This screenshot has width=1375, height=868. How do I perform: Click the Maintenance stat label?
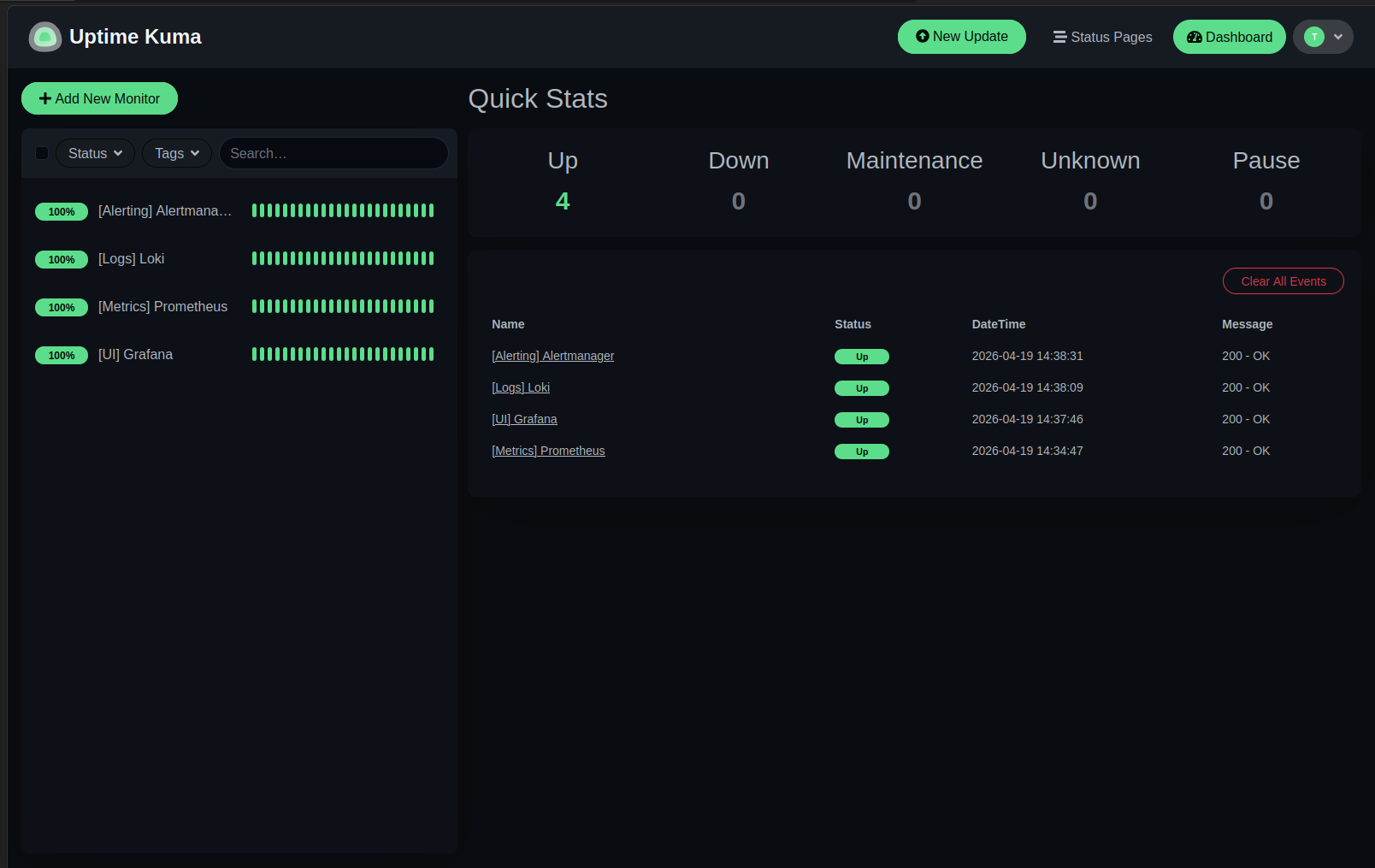click(914, 161)
